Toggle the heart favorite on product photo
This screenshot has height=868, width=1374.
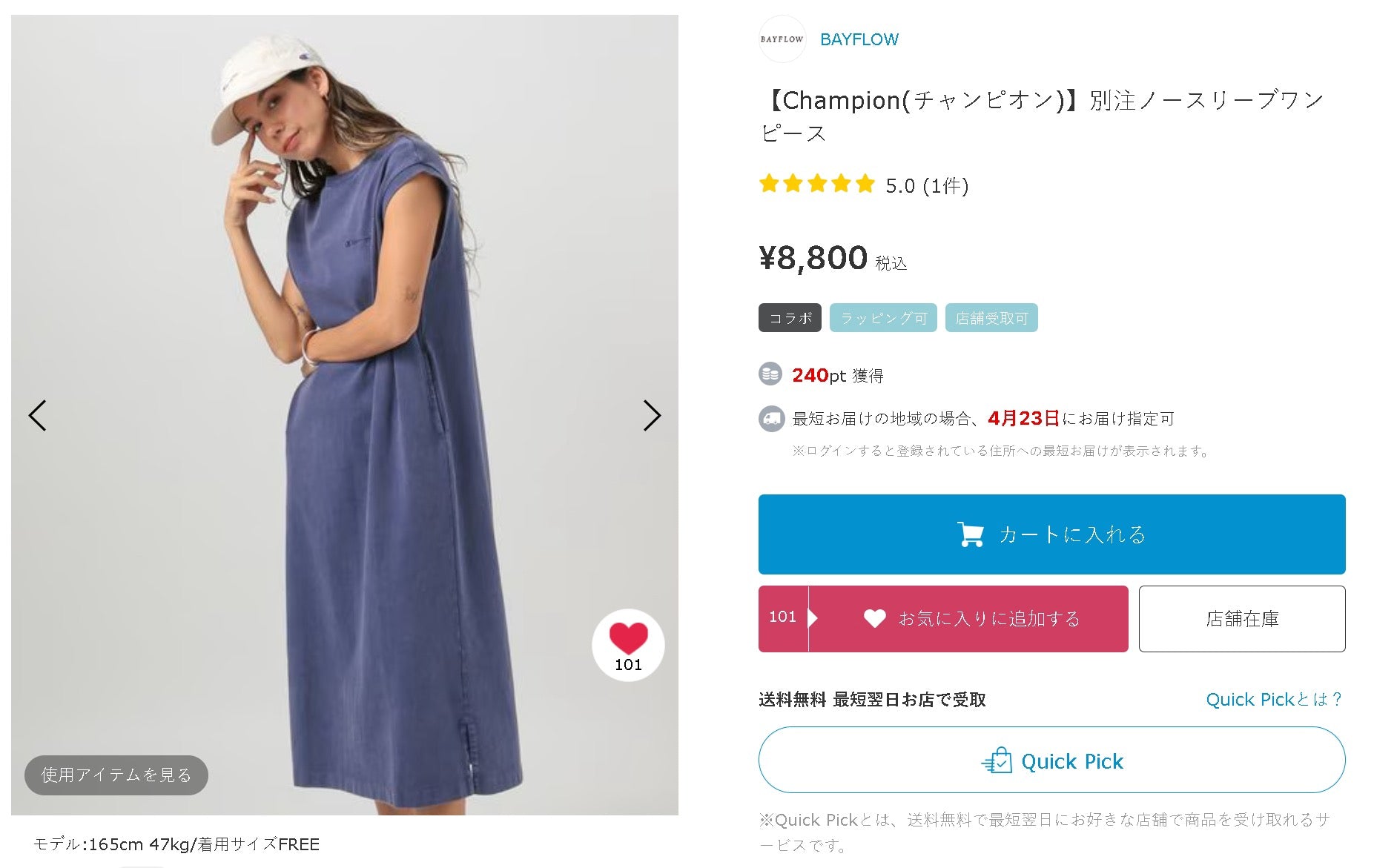click(628, 645)
